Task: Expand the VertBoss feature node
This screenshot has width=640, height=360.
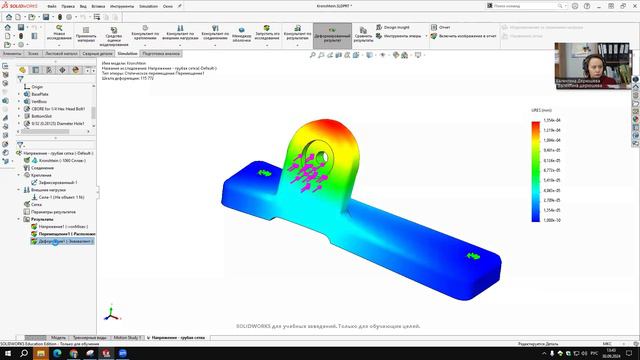Action: pyautogui.click(x=19, y=101)
